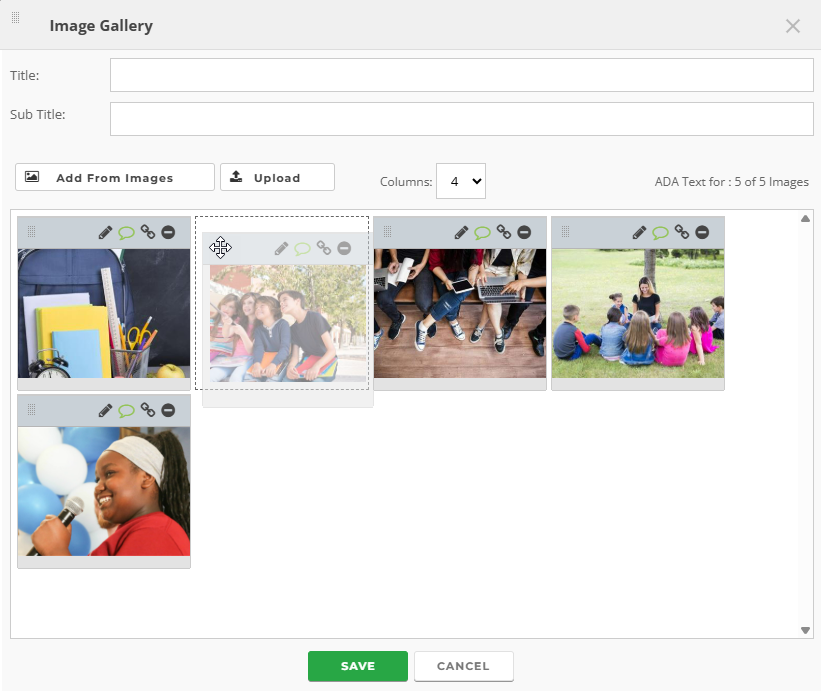Click 'ADA Text for : 5 of 5 Images' text
This screenshot has height=692, width=821.
click(x=731, y=182)
